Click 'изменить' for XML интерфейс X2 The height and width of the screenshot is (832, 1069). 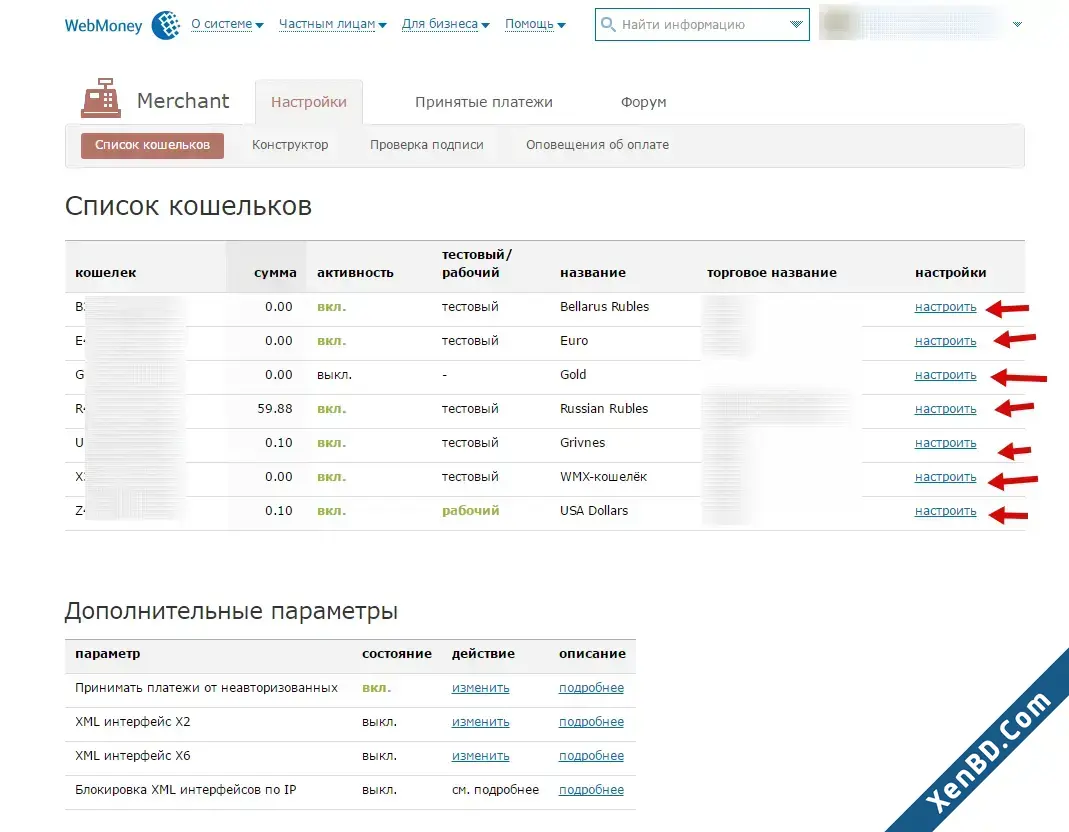[480, 723]
